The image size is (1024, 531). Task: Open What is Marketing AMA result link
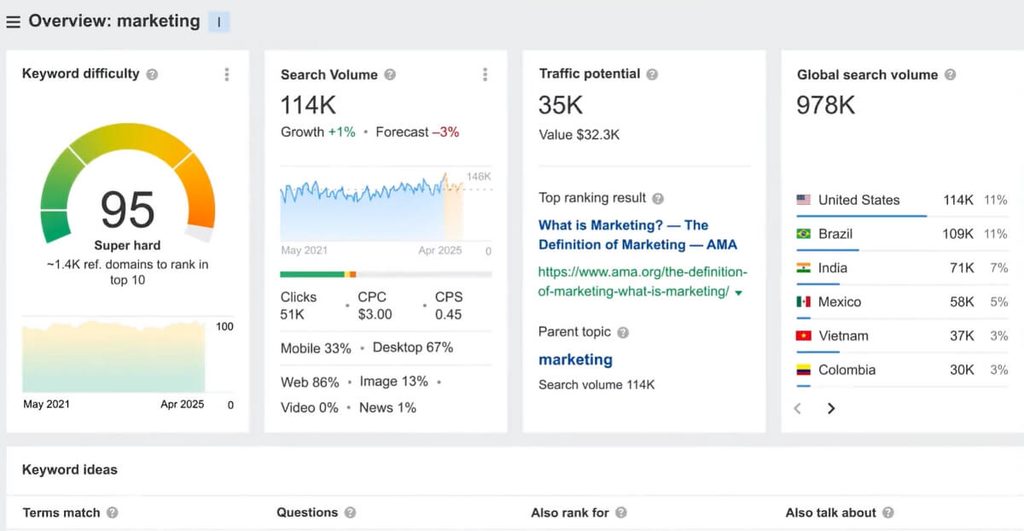click(x=637, y=235)
